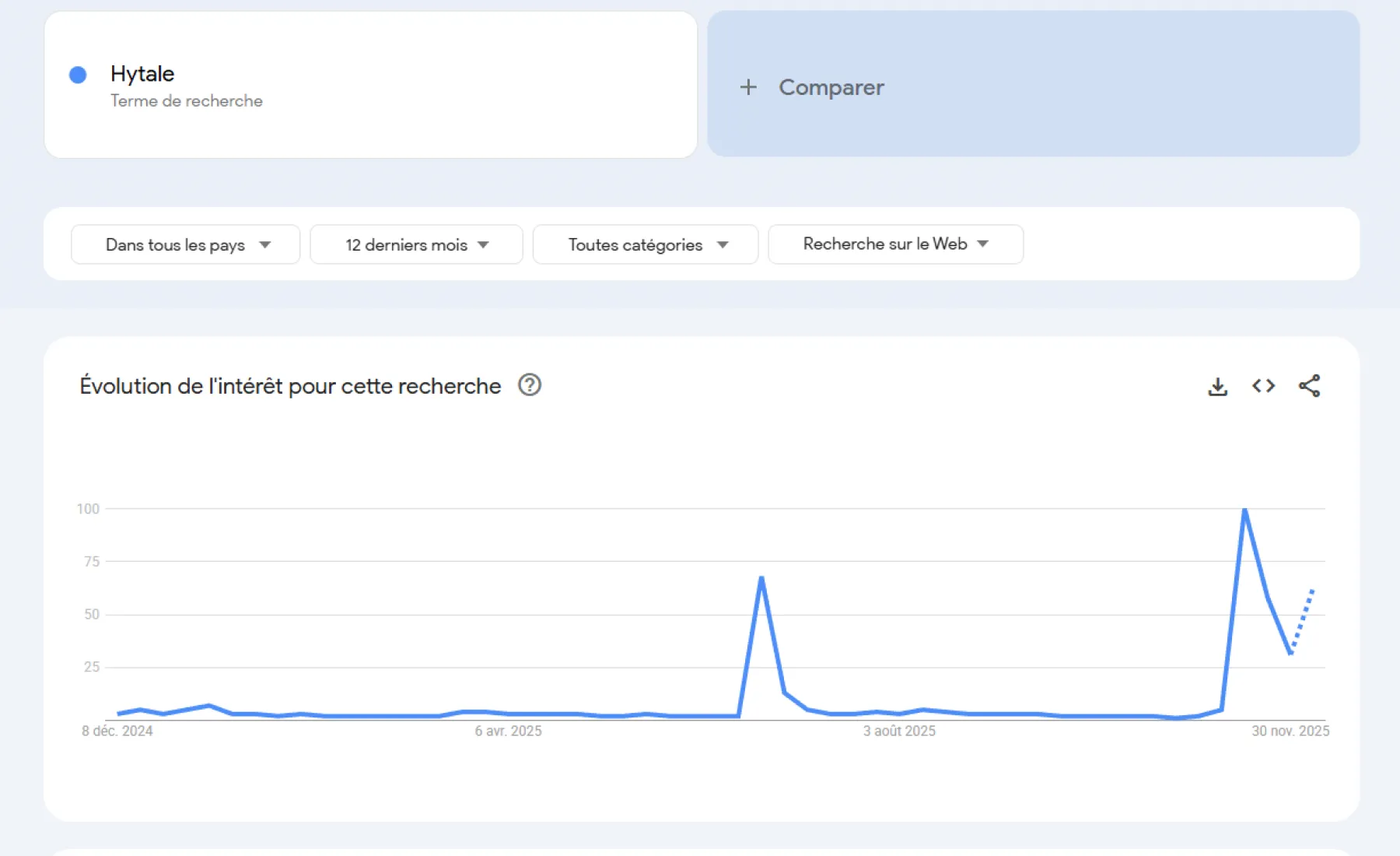The height and width of the screenshot is (856, 1400).
Task: Expand the 12 derniers mois time selector
Action: pyautogui.click(x=415, y=244)
